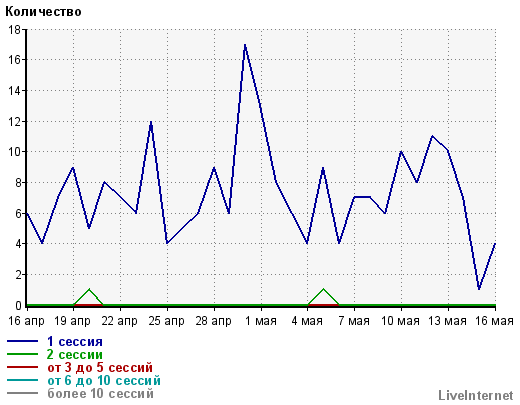Screen dimensions: 520x405
Task: Click the red 'от 3 до 5 сессий' legend line
Action: pyautogui.click(x=22, y=367)
